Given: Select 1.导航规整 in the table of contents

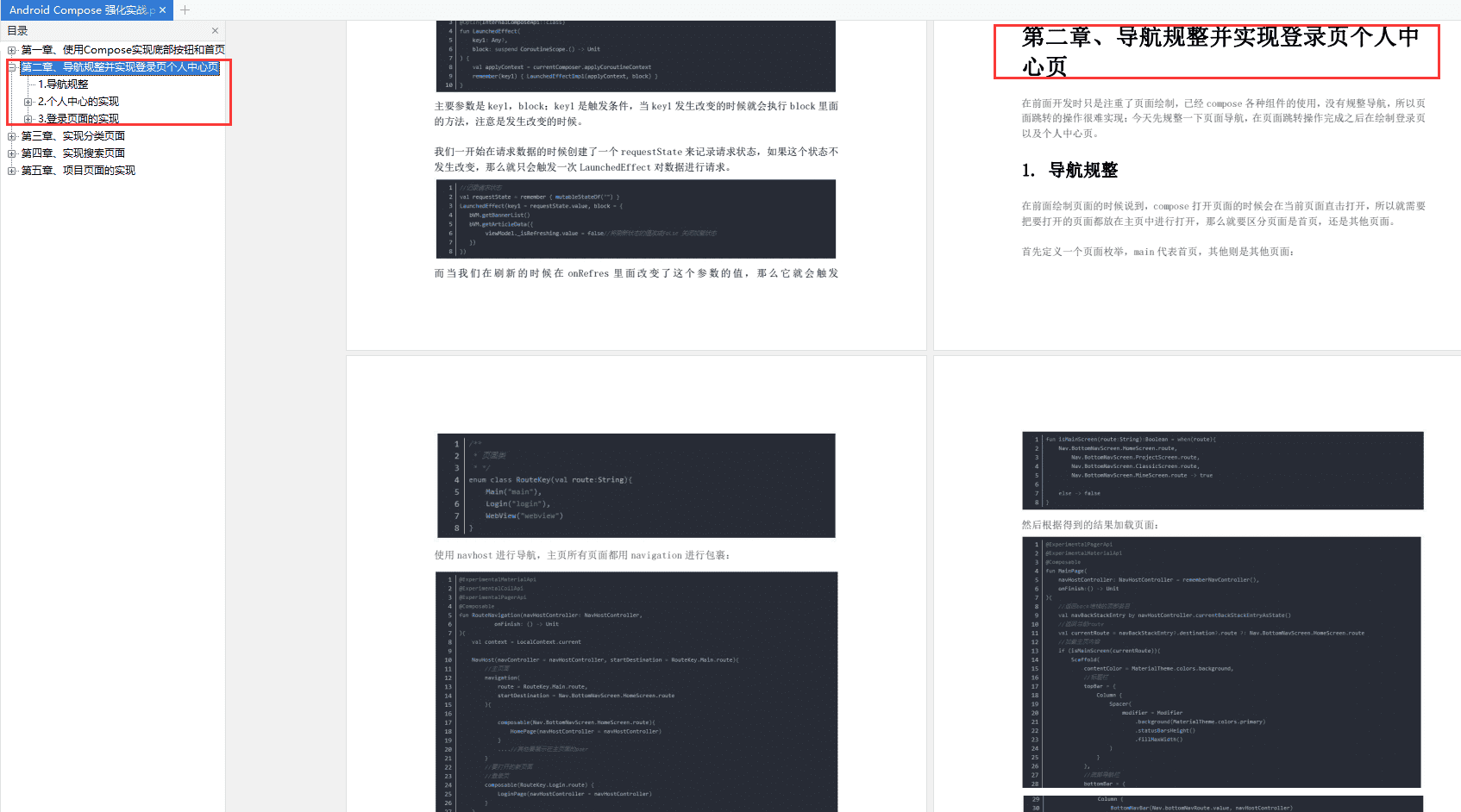Looking at the screenshot, I should click(x=65, y=84).
